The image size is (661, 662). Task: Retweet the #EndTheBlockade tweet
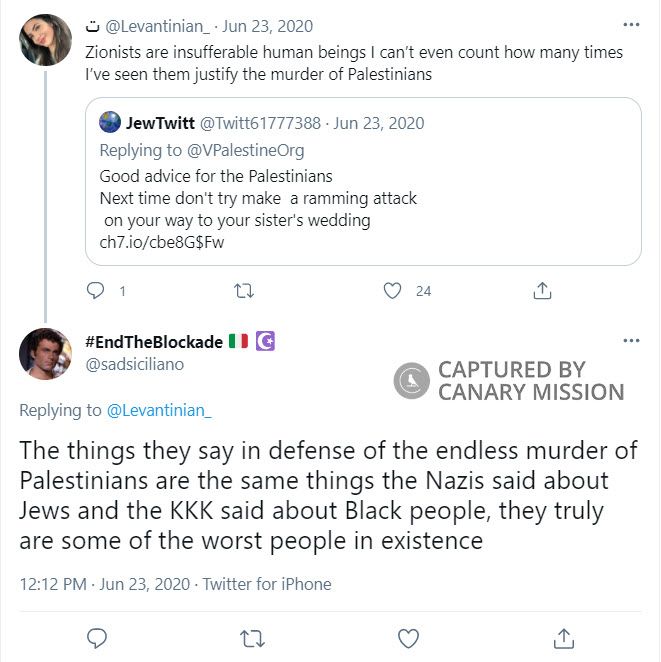tap(252, 637)
